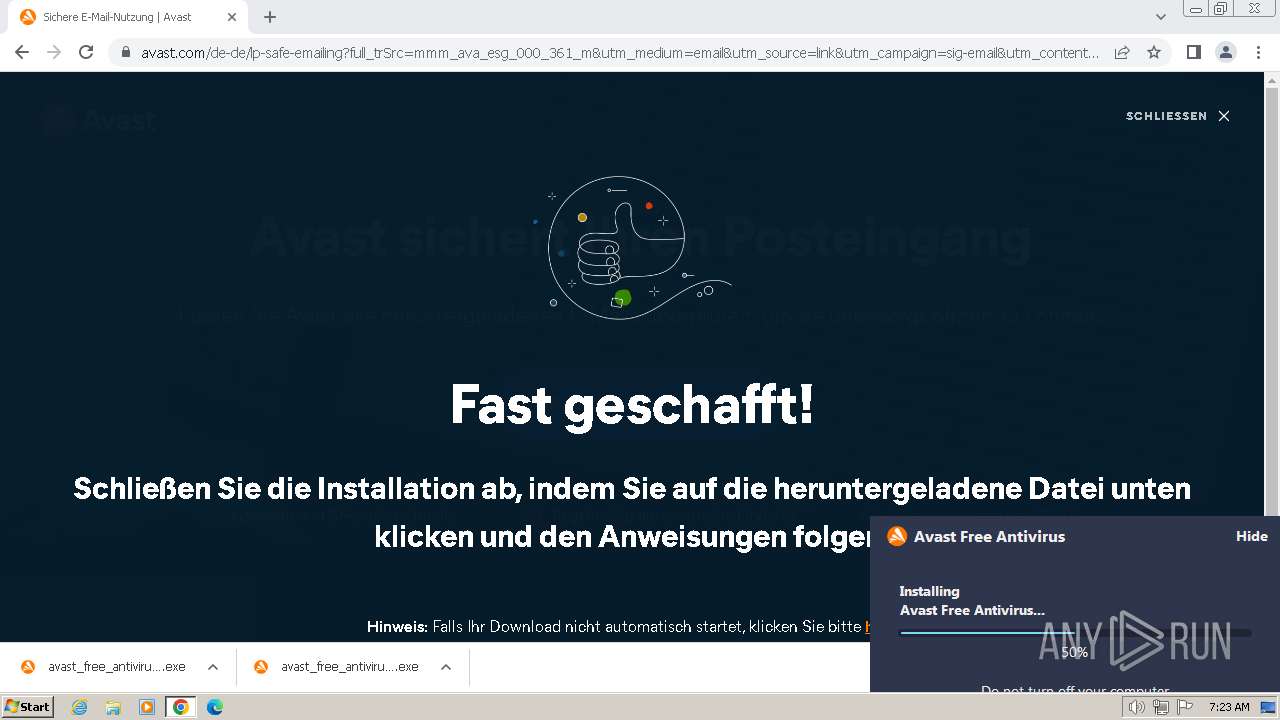Open the Windows Start menu
The image size is (1280, 720).
click(28, 707)
